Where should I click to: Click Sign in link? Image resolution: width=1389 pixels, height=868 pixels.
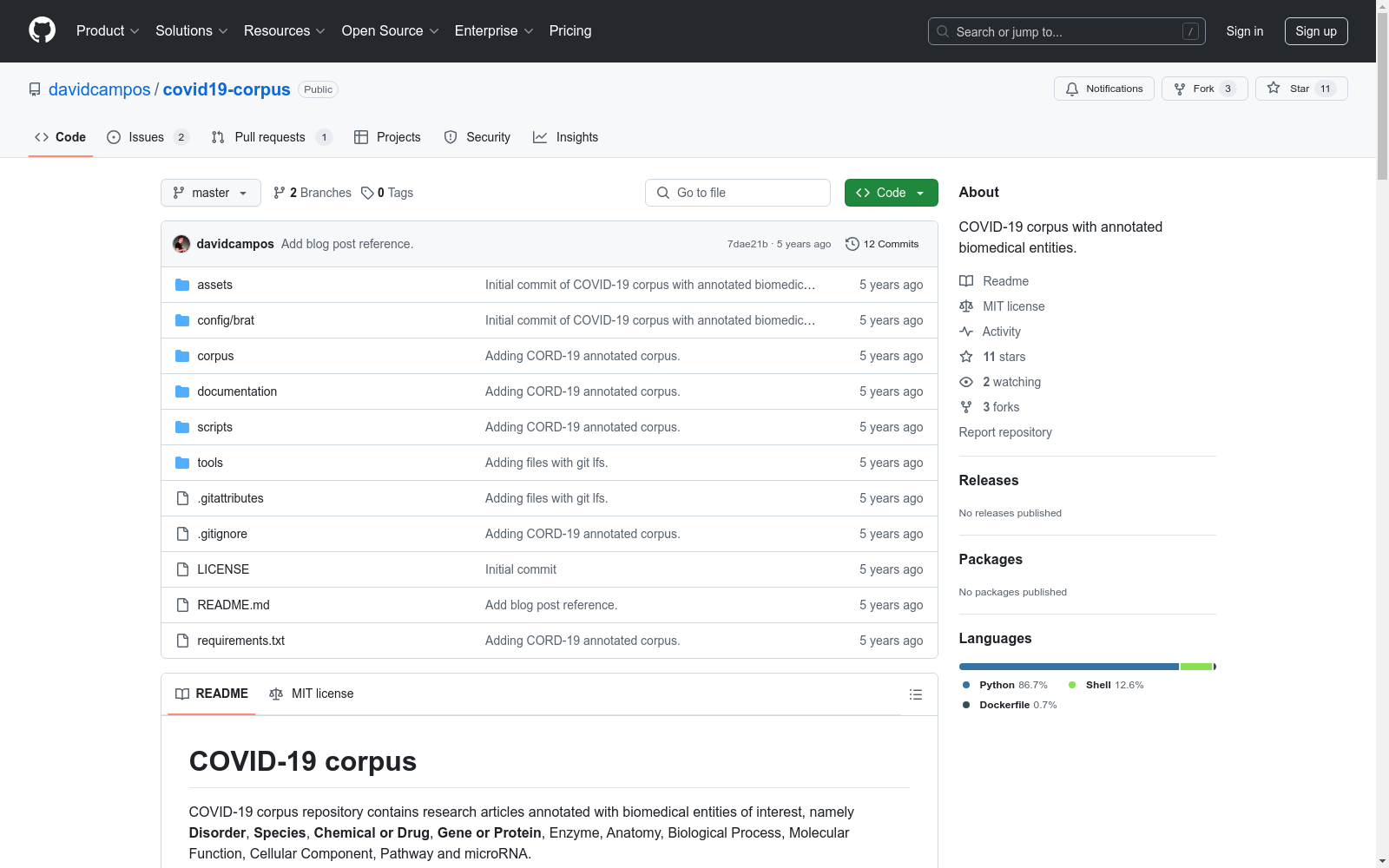(x=1245, y=31)
